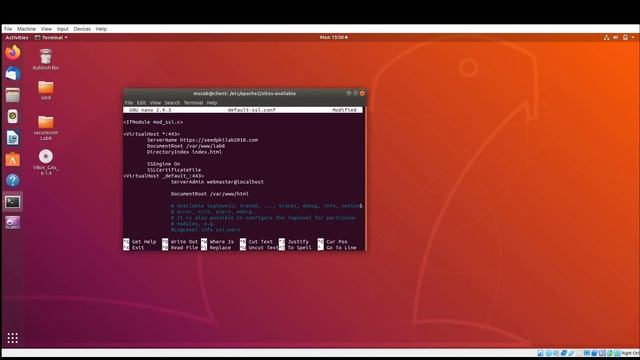Open VirtualBox File menu
The width and height of the screenshot is (640, 360).
coord(8,29)
